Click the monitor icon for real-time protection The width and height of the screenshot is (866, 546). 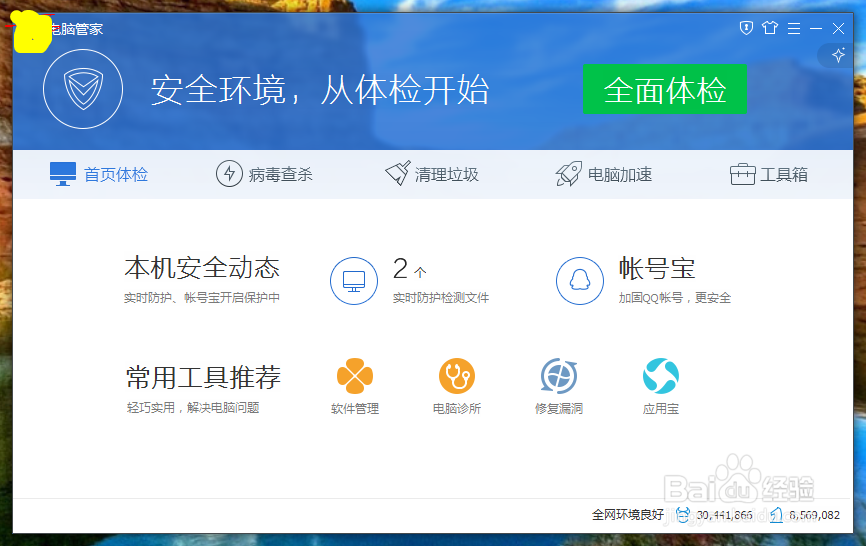click(x=354, y=281)
